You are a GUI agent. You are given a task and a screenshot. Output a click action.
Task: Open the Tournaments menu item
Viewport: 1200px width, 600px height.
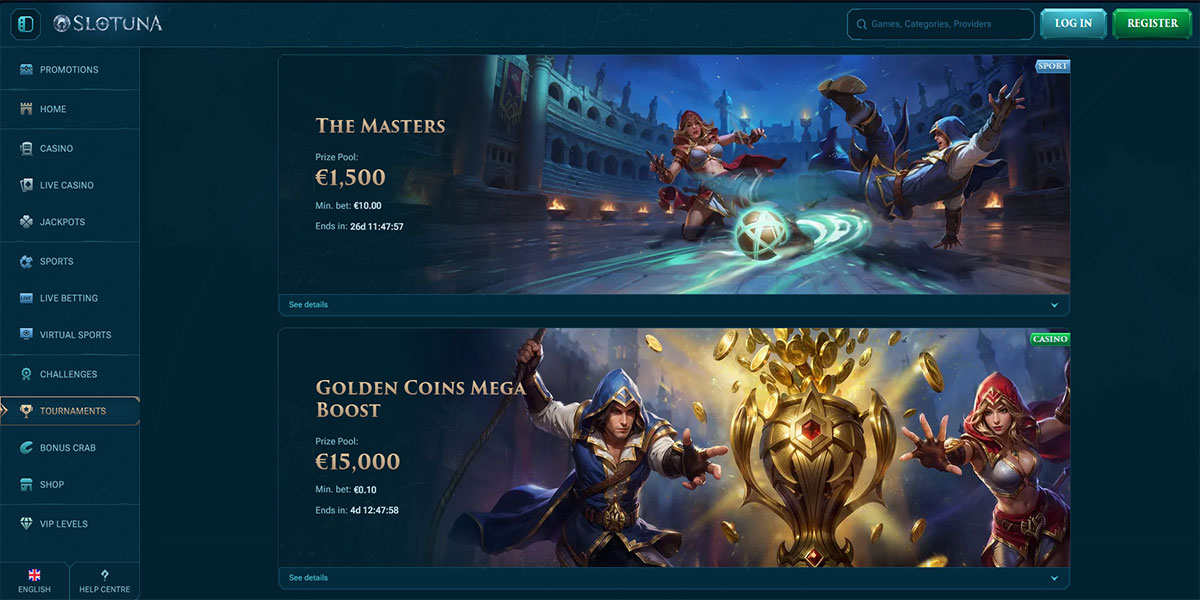coord(70,411)
